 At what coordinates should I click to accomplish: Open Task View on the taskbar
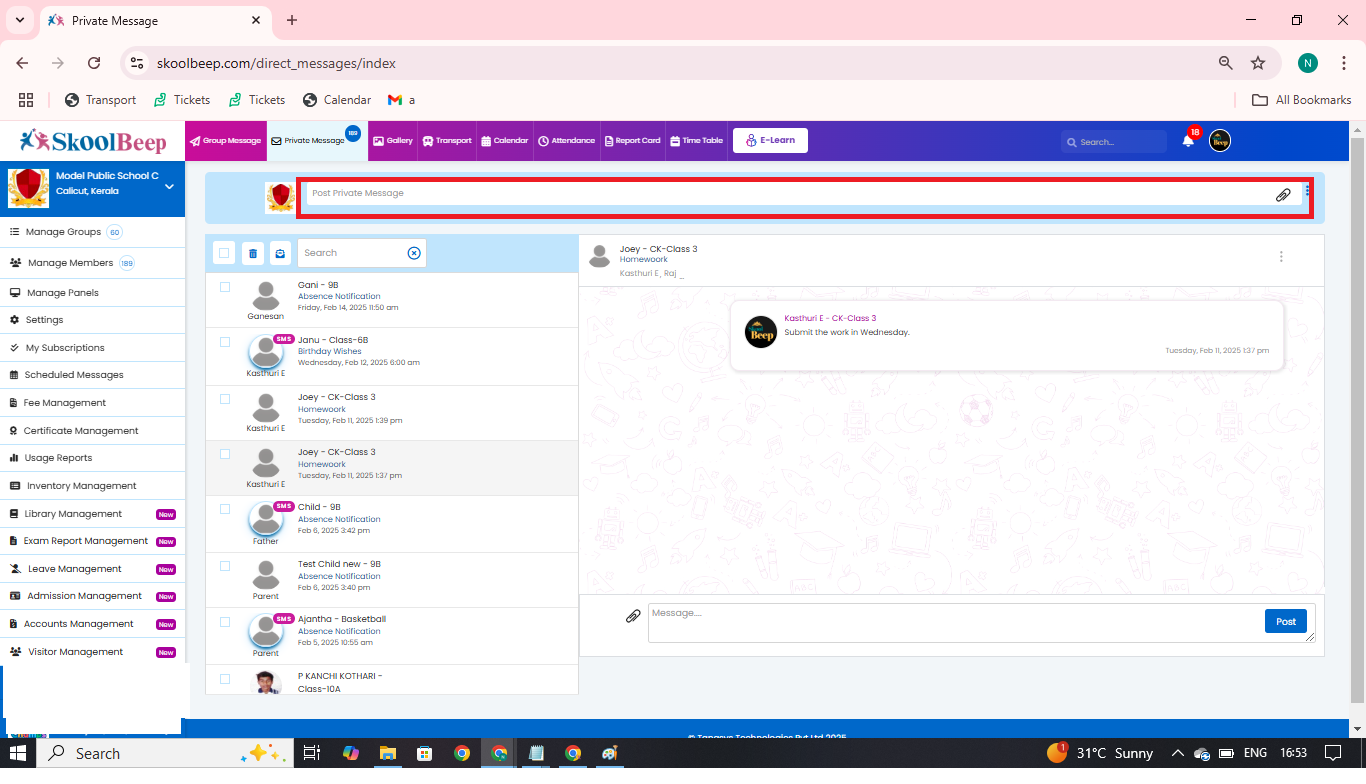312,753
